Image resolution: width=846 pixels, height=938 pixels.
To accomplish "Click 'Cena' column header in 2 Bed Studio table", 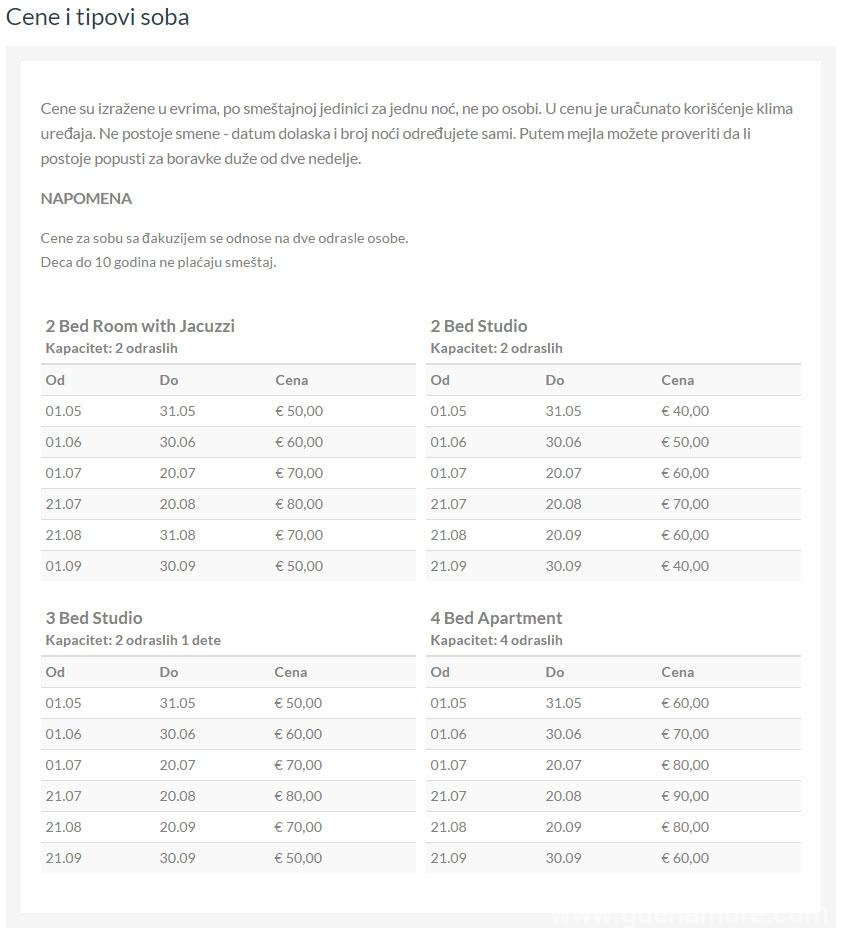I will point(677,380).
